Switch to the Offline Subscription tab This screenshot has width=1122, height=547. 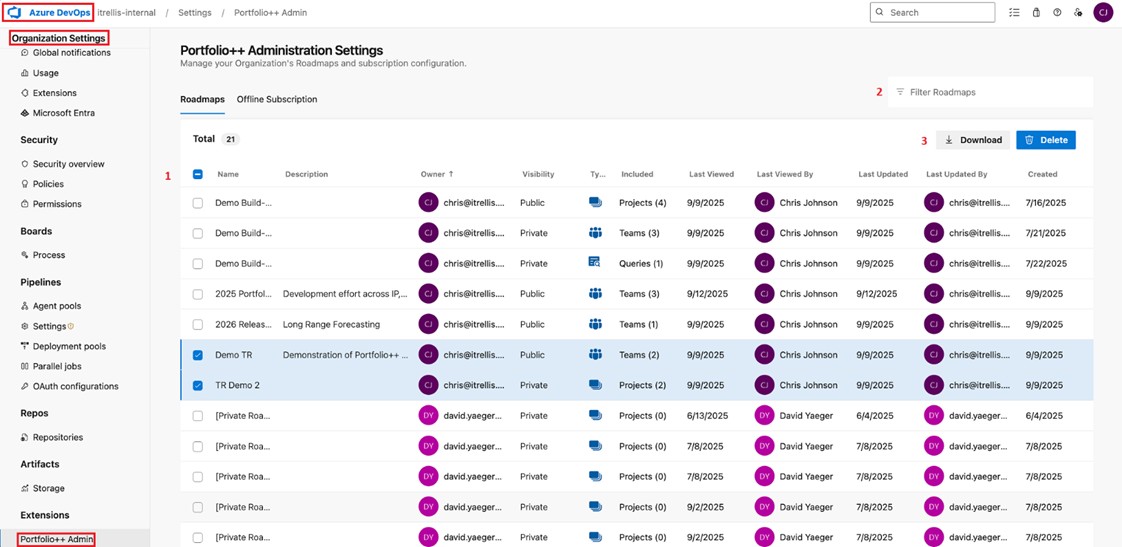pyautogui.click(x=277, y=99)
